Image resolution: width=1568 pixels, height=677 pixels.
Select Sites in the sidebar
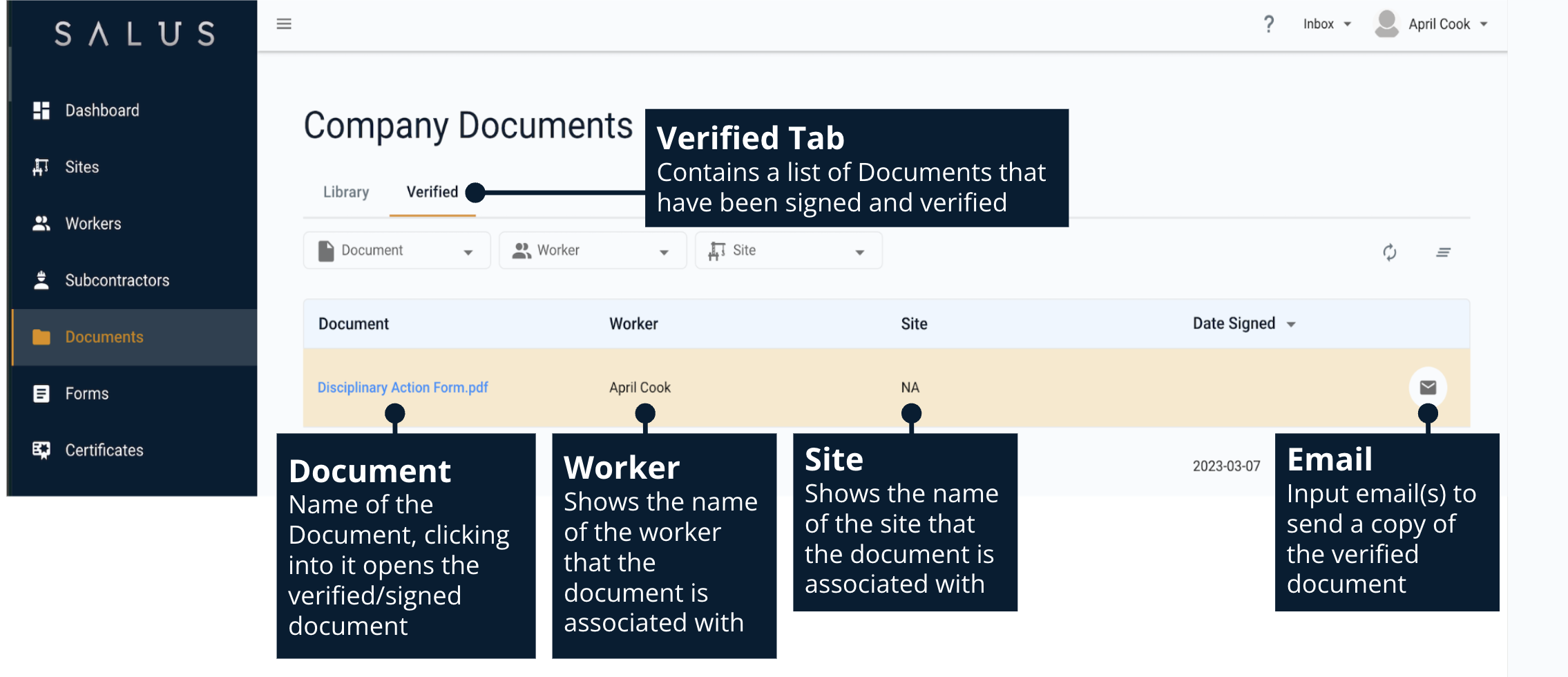[81, 166]
